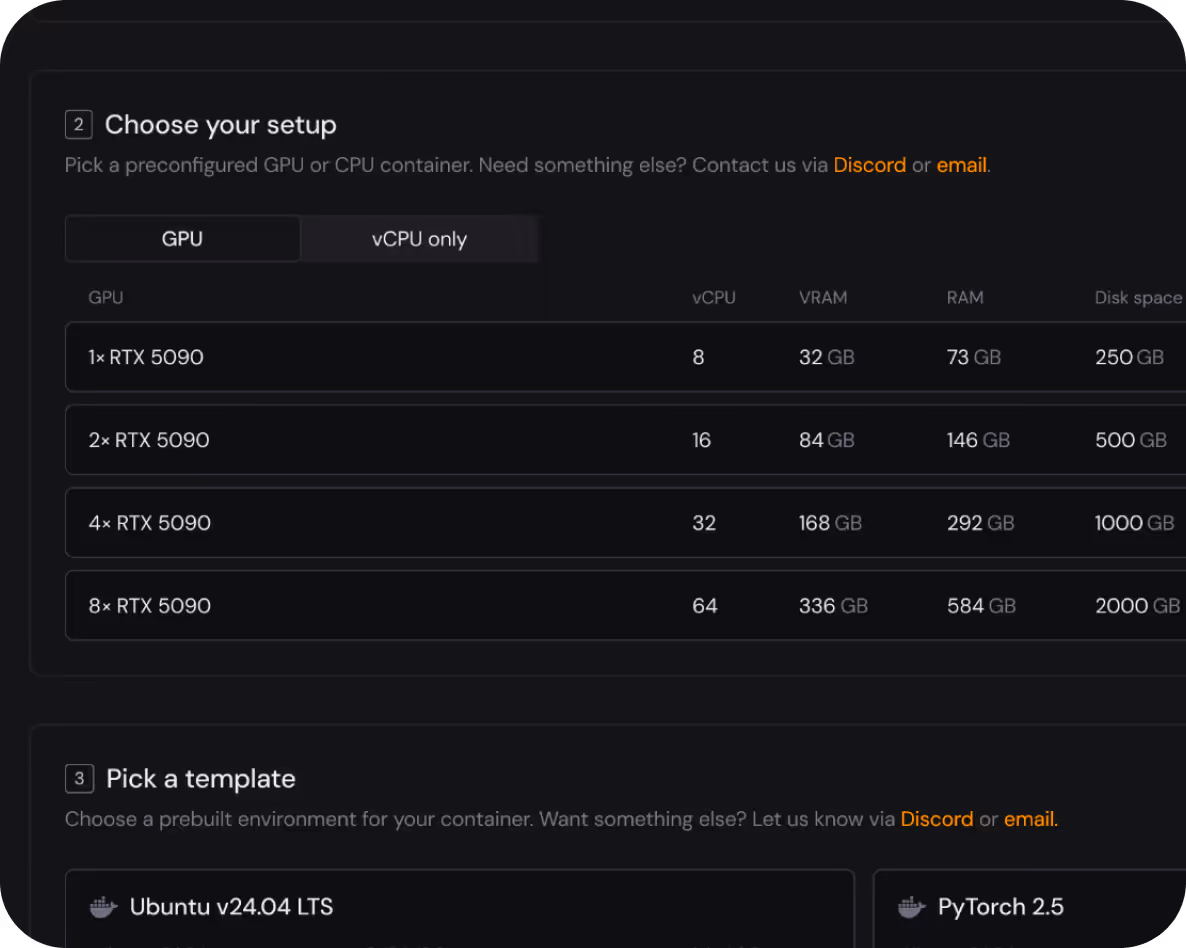Select the Ubuntu v24.04 LTS template title
The width and height of the screenshot is (1186, 948).
[231, 907]
